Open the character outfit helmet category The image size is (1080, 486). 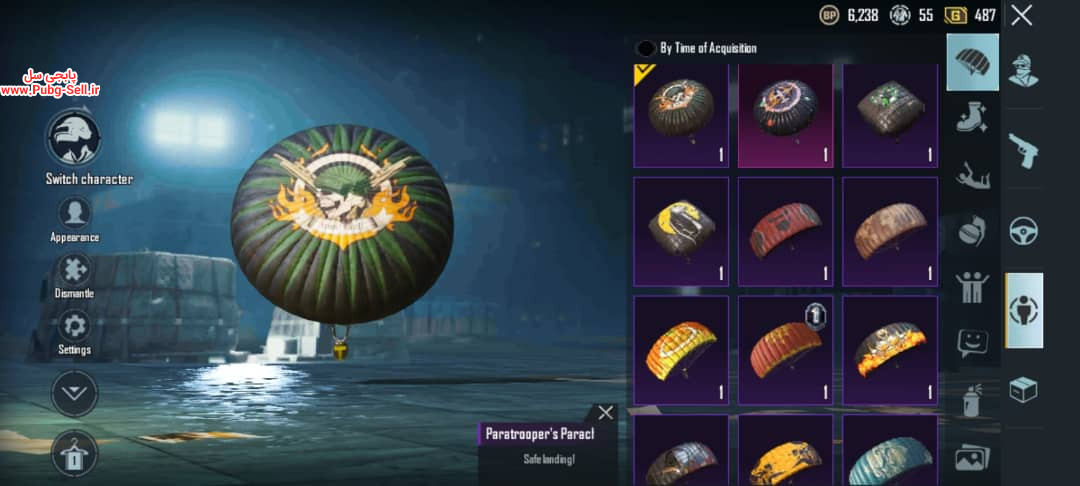pos(1024,71)
